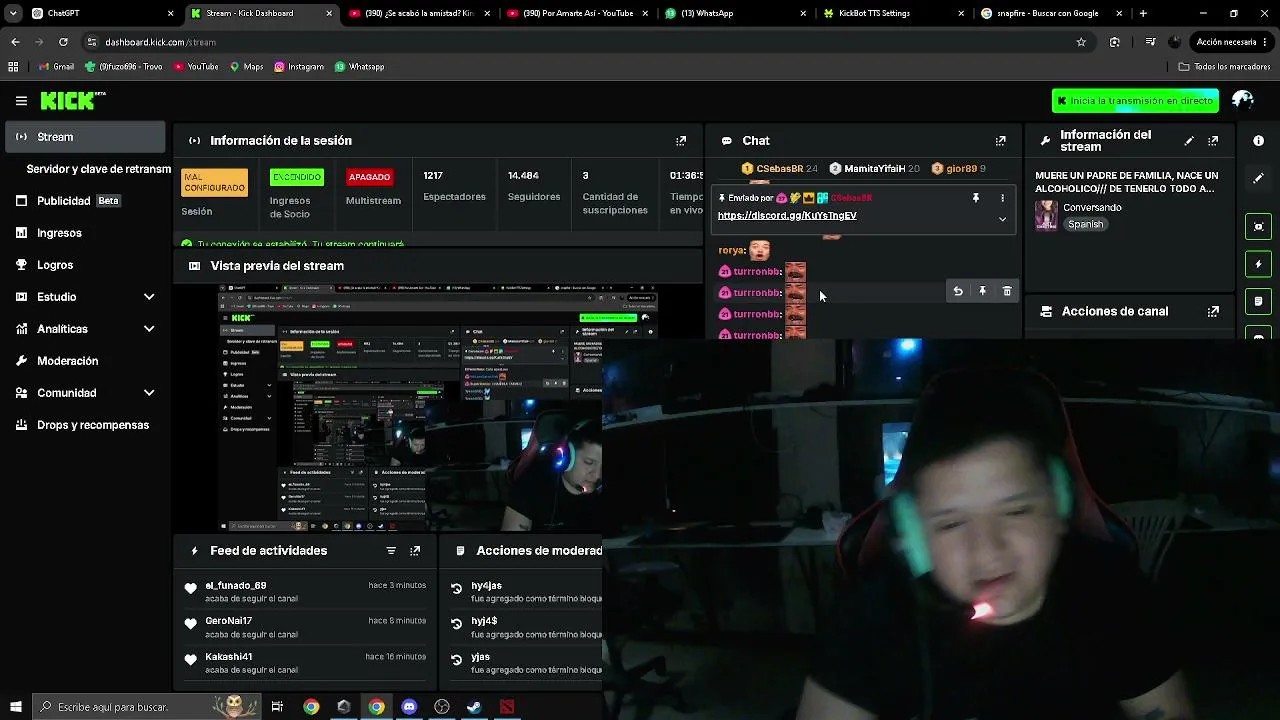Screen dimensions: 1280x720
Task: Switch to the WhatsApp browser tab
Action: click(x=734, y=14)
